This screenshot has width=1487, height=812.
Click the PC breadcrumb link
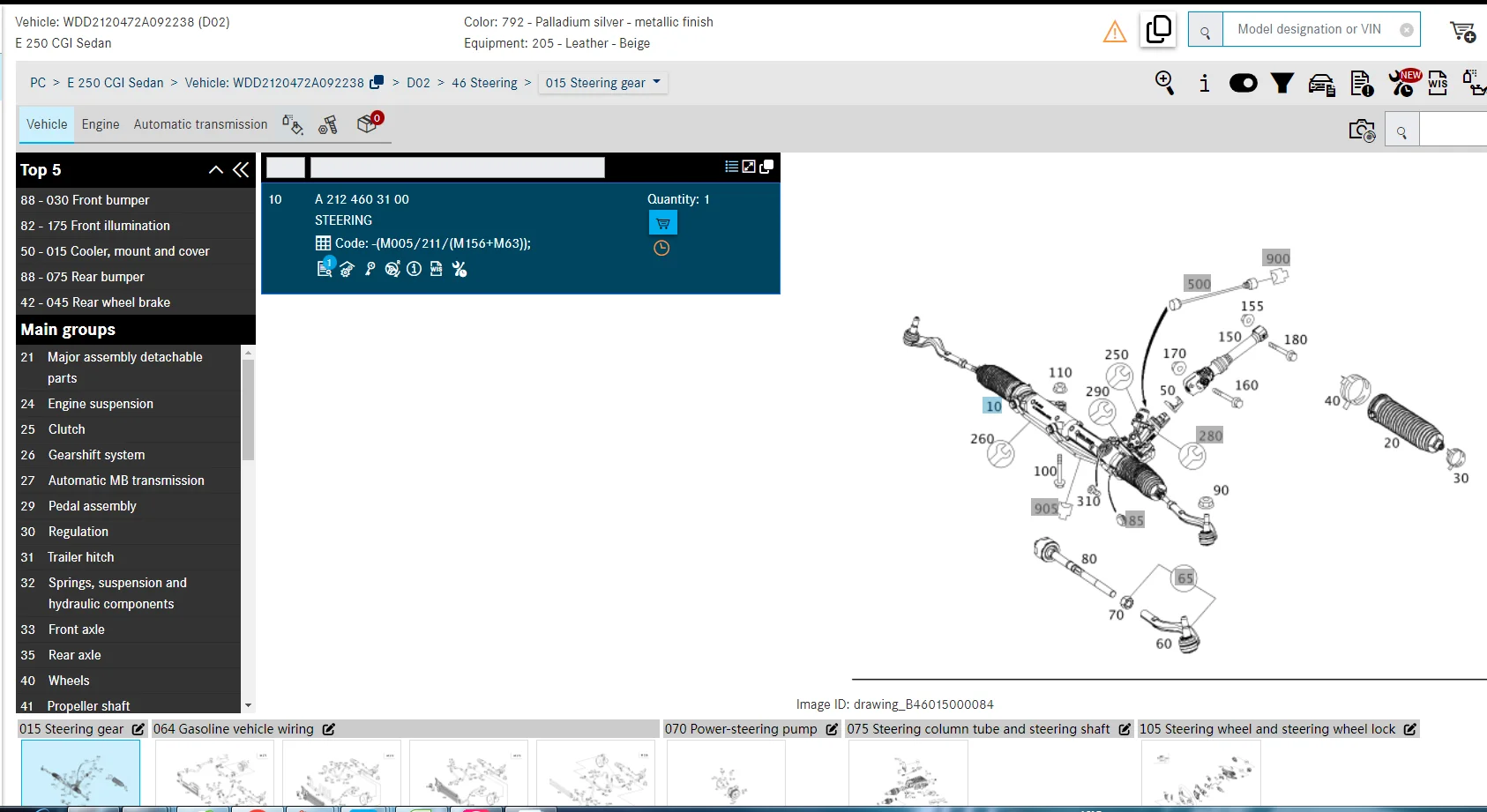38,83
